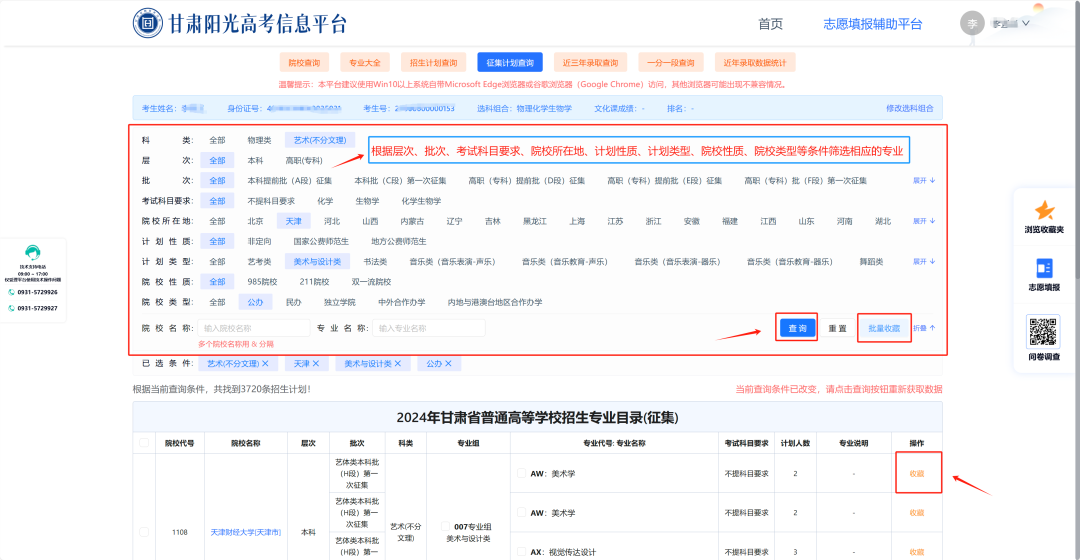Image resolution: width=1080 pixels, height=560 pixels.
Task: Select 书法类 under 计划类型
Action: (375, 262)
